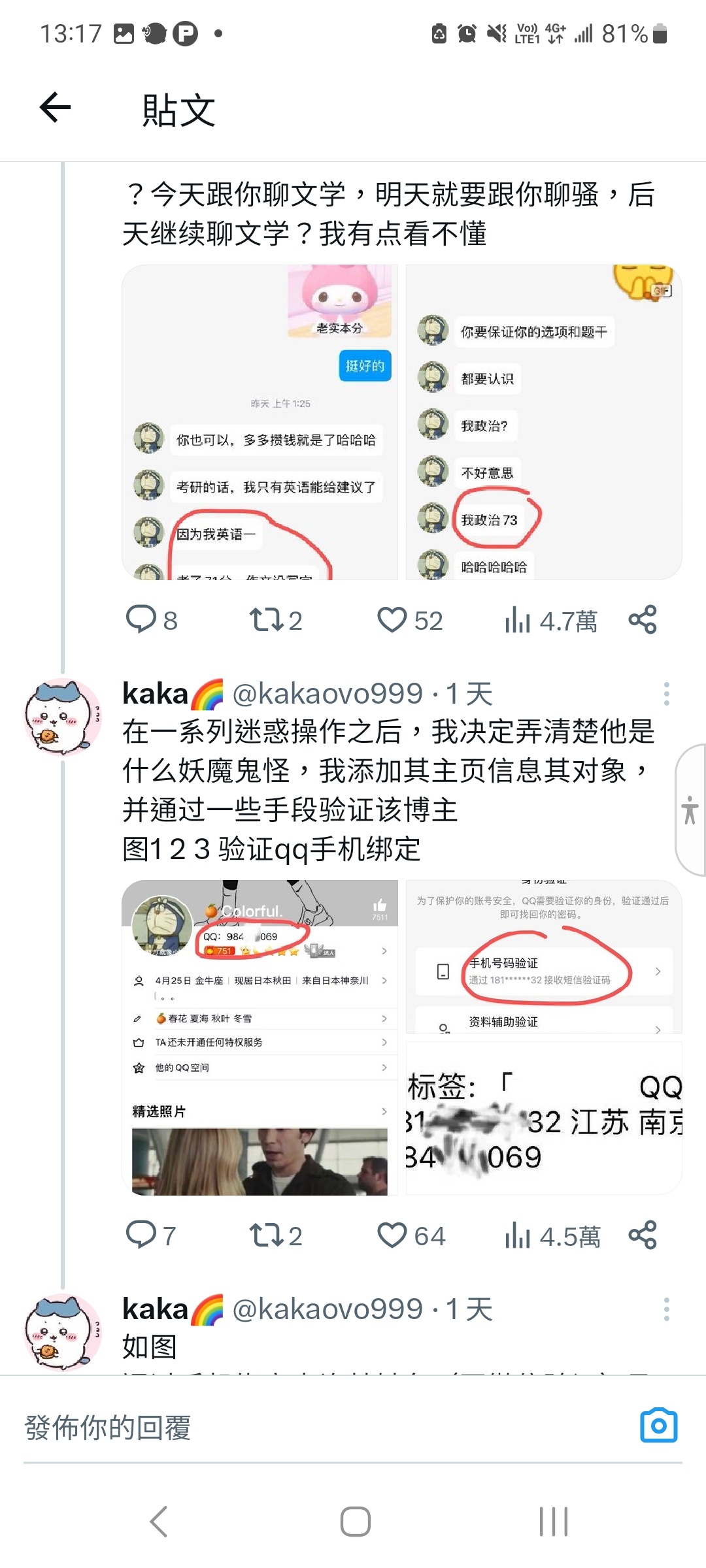Screen dimensions: 706x1568
Task: Like the post with 64 likes
Action: [411, 1235]
